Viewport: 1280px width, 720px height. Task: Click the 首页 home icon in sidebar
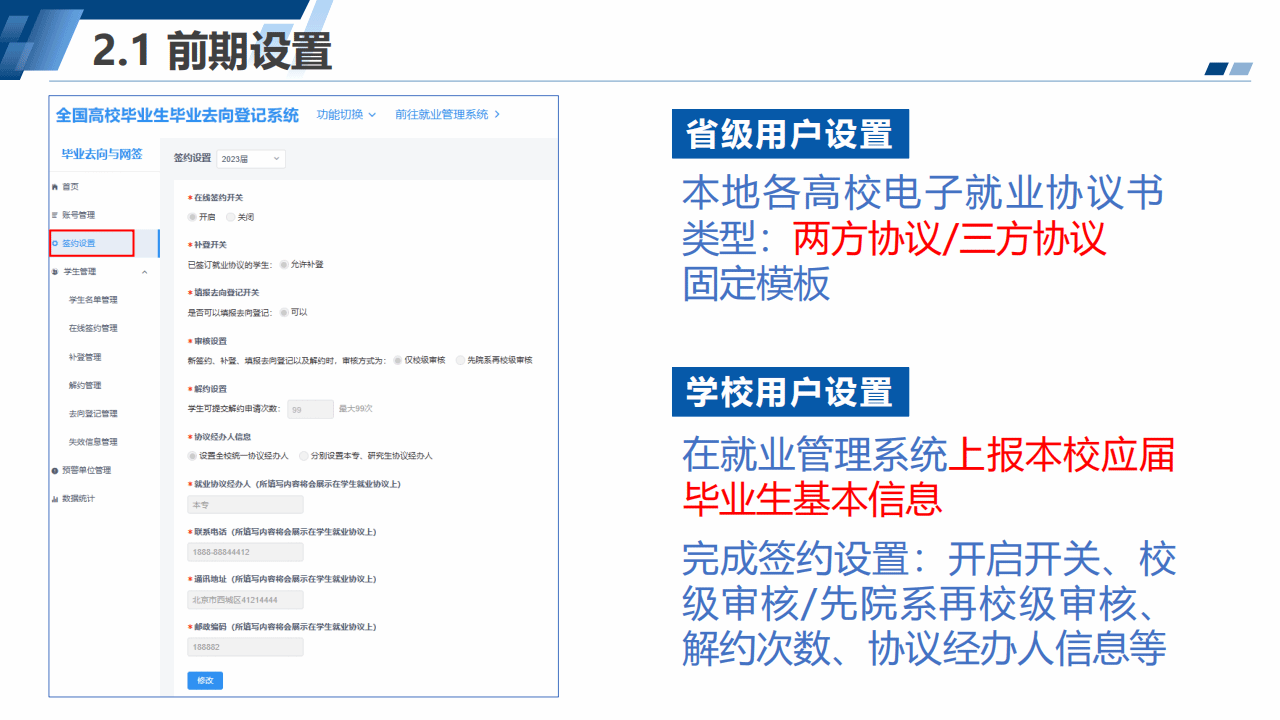tap(54, 187)
